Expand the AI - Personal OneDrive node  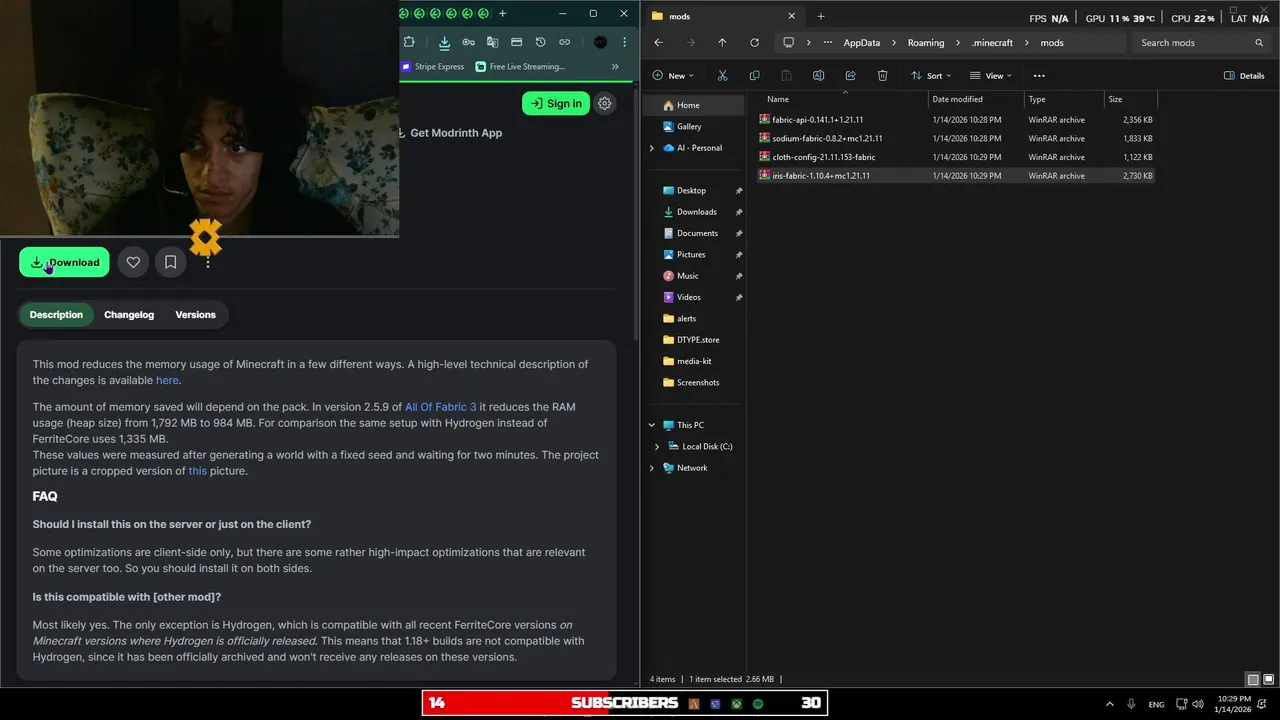pos(652,148)
